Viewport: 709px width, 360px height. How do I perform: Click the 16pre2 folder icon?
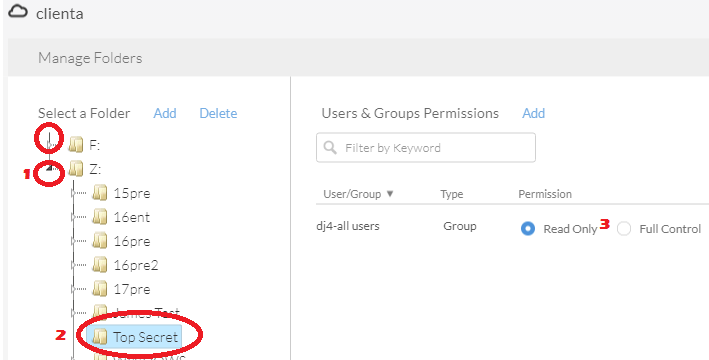[x=99, y=265]
